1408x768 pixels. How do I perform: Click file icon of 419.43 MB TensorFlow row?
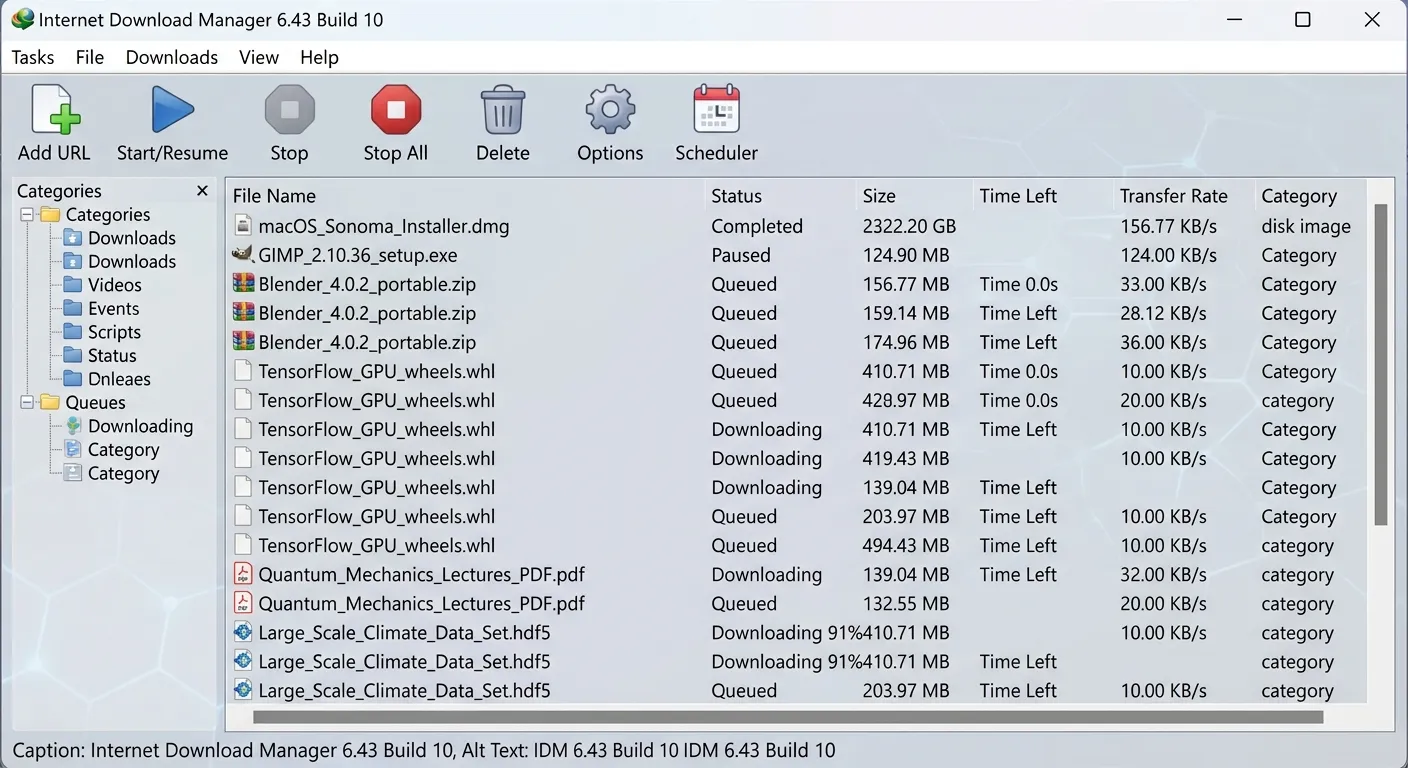coord(242,458)
